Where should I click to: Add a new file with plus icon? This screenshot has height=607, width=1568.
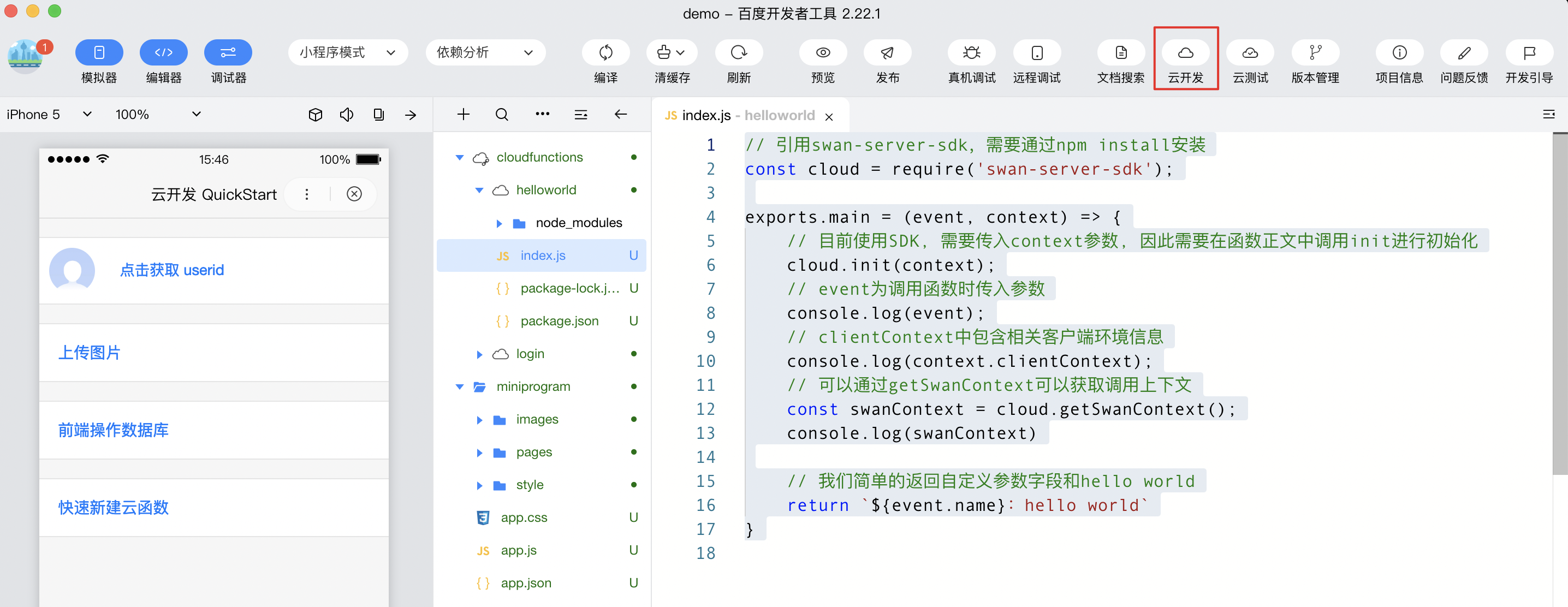pyautogui.click(x=463, y=115)
